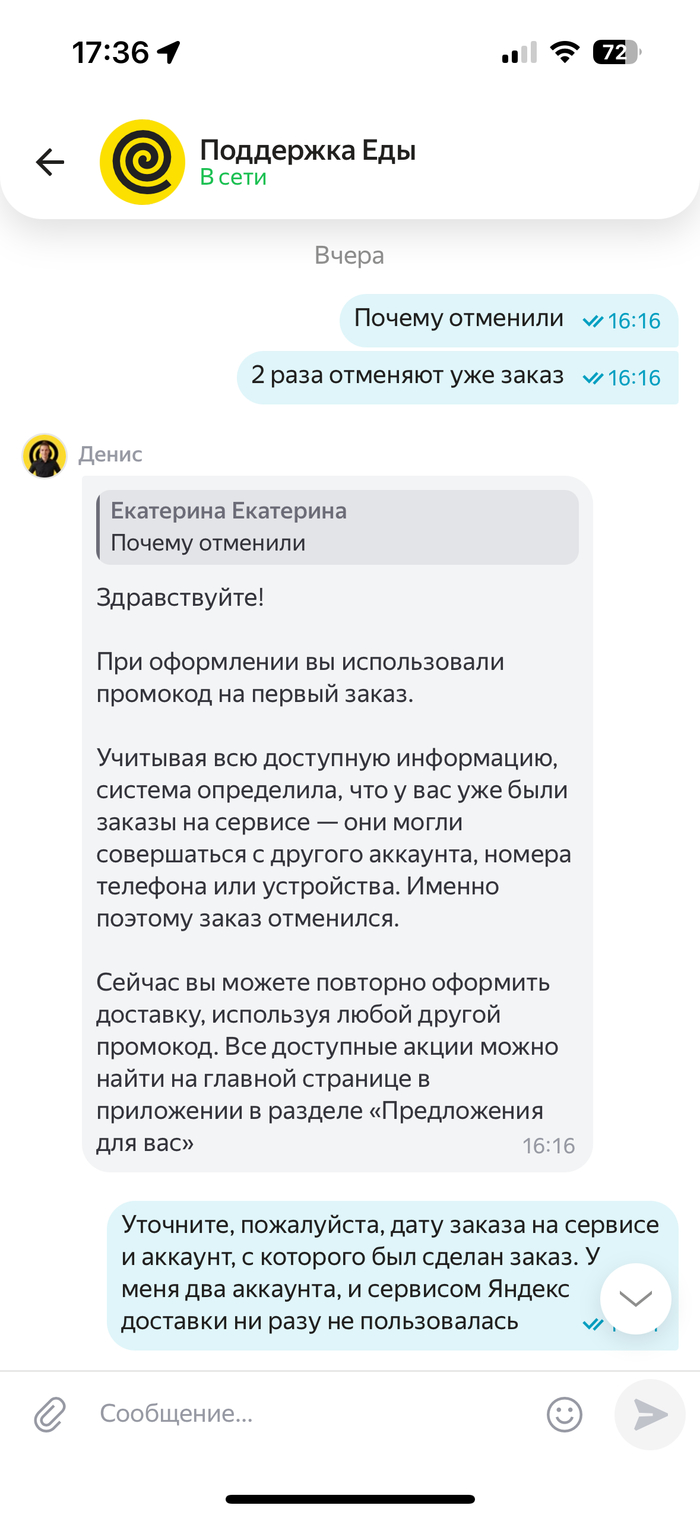Tap the Wi-Fi status icon
The image size is (700, 1518).
[x=564, y=52]
